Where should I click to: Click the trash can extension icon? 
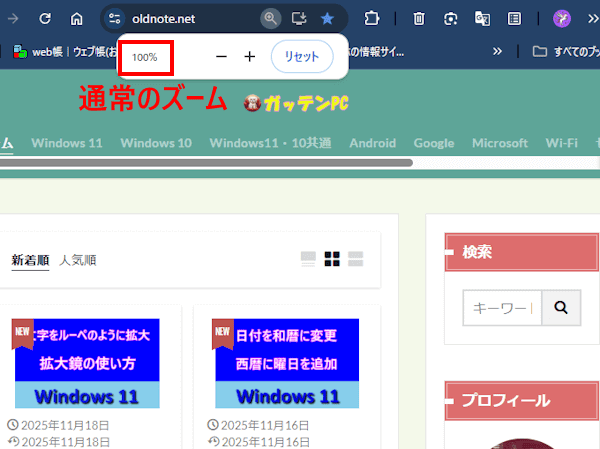(x=419, y=18)
